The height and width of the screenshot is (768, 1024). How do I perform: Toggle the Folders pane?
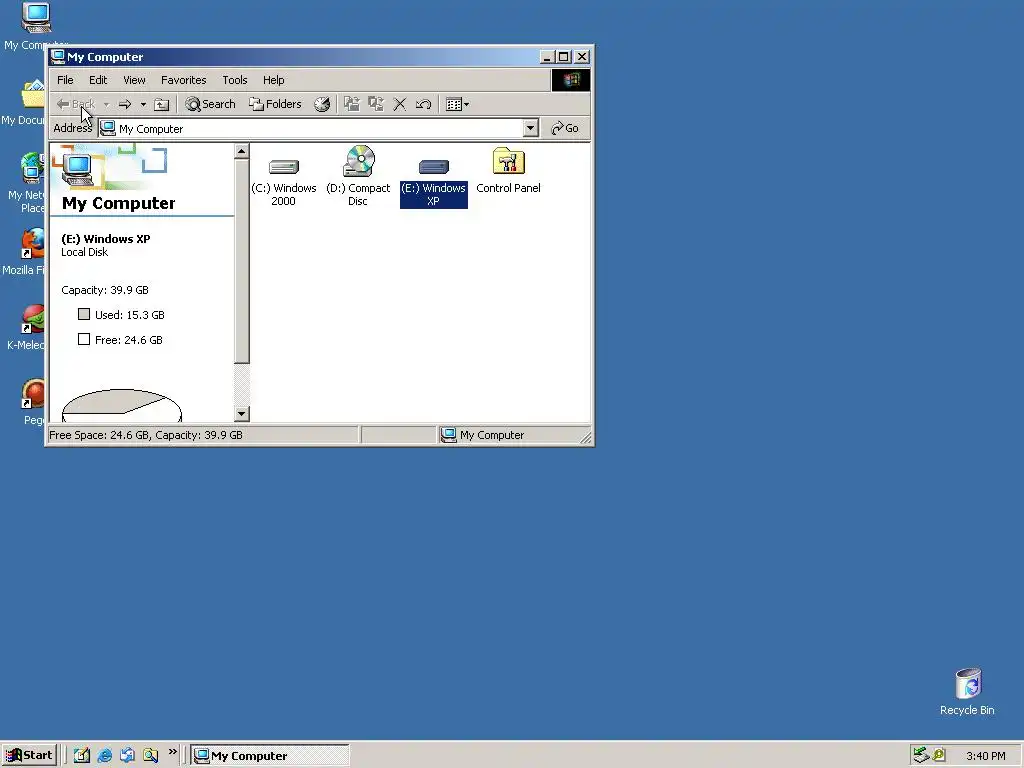click(275, 104)
